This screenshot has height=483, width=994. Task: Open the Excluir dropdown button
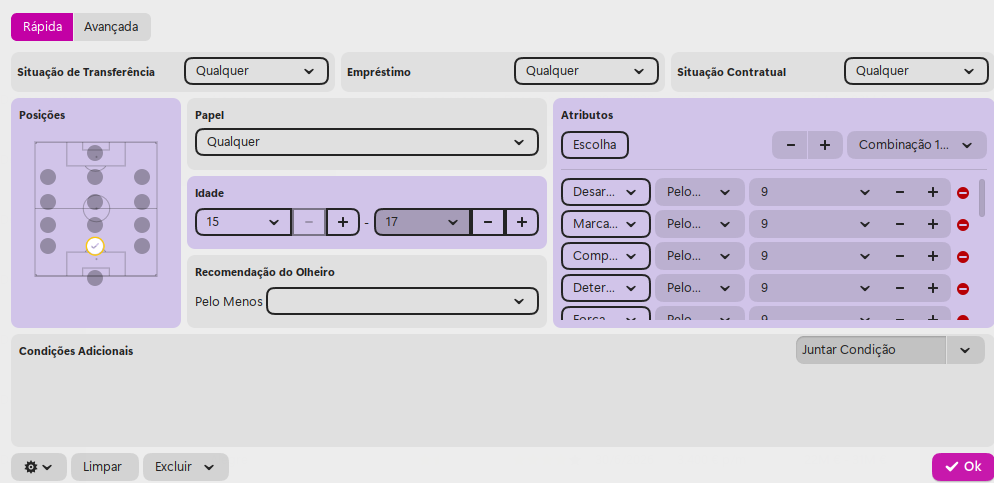(x=186, y=467)
